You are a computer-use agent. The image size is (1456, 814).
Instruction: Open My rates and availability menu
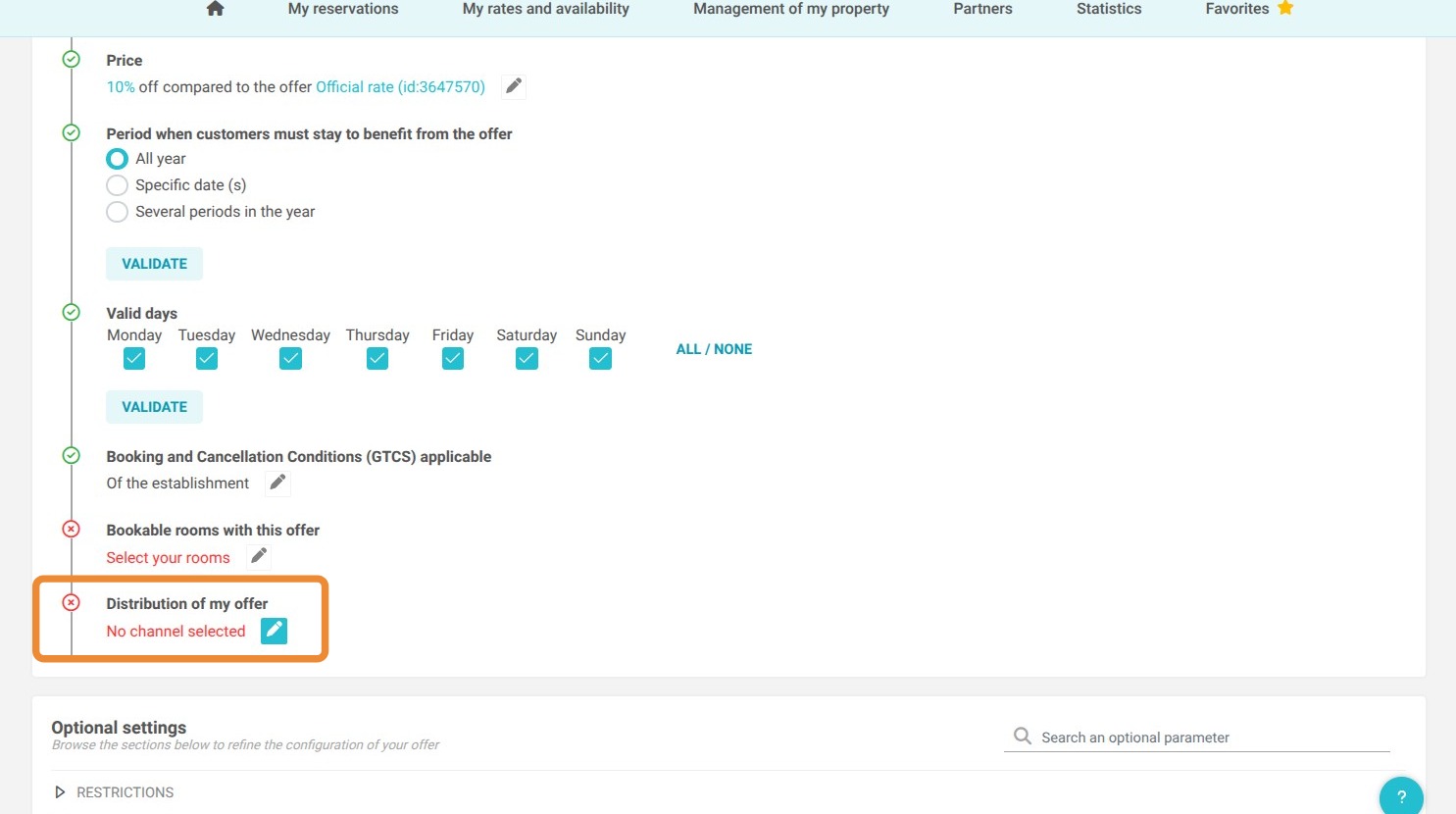[x=546, y=9]
